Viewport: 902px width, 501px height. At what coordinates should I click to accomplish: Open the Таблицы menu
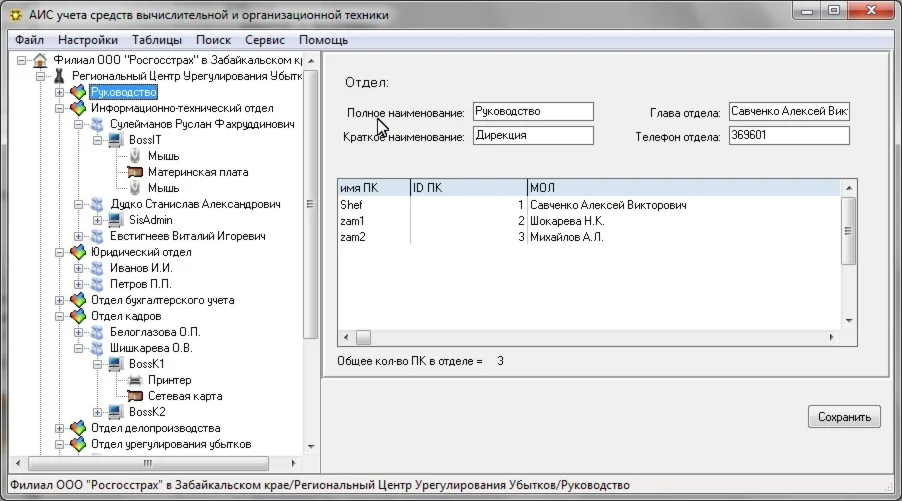tap(156, 40)
